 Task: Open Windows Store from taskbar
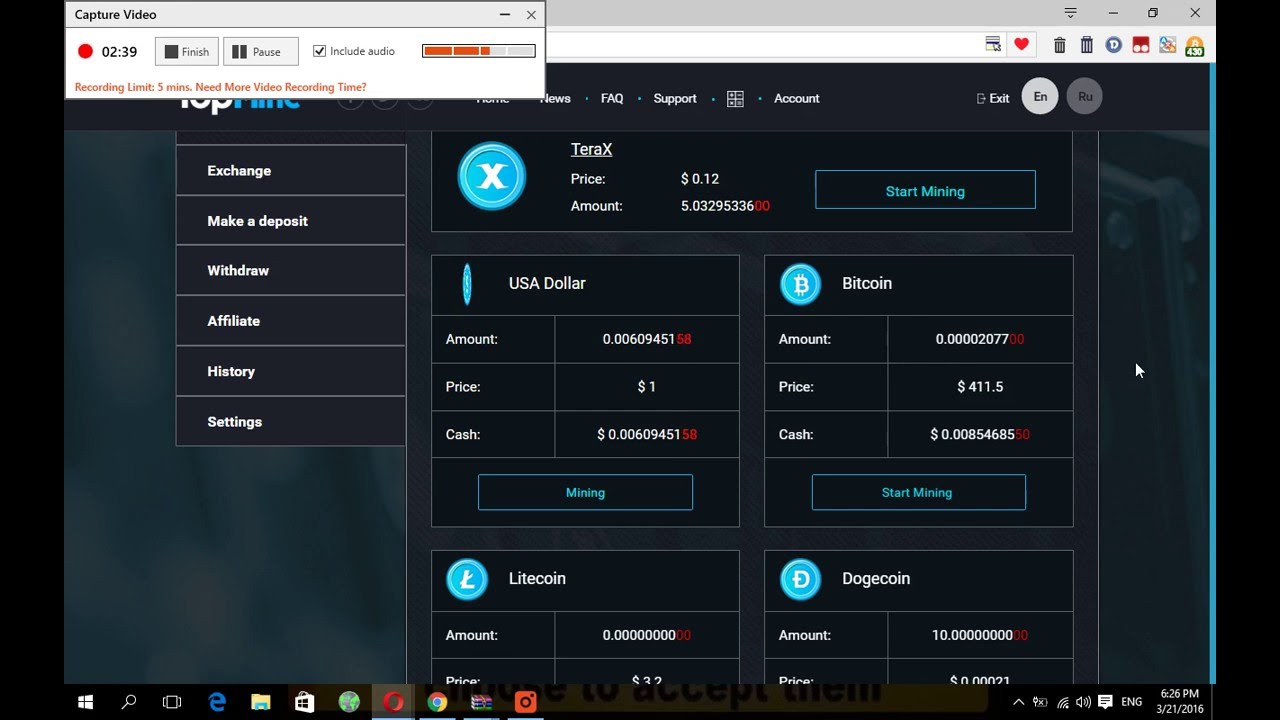click(x=304, y=702)
